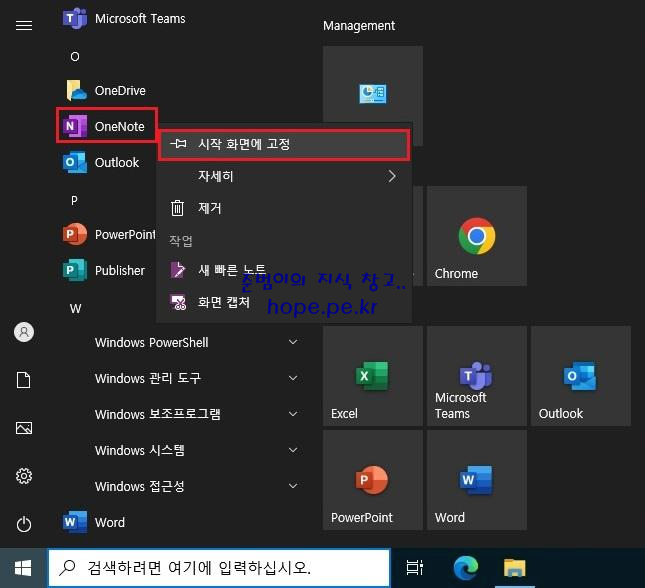Expand the Start menu hamburger button
Viewport: 645px width, 588px height.
[24, 26]
